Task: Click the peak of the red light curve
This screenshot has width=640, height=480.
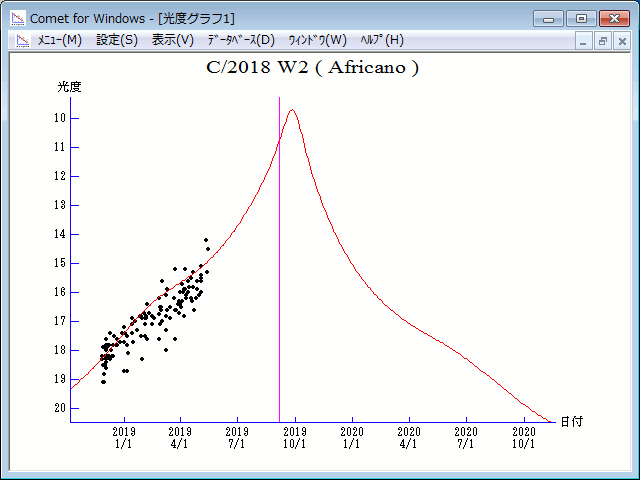Action: click(x=292, y=110)
